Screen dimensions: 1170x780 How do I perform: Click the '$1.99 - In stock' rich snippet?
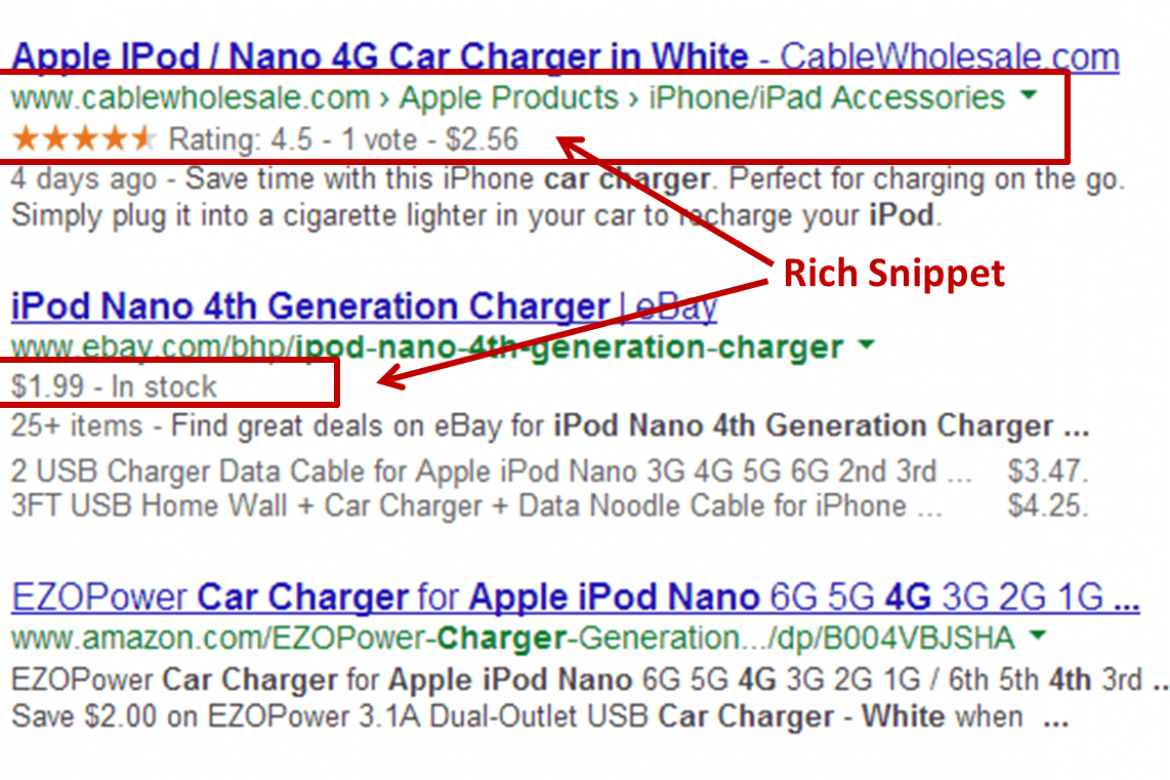115,385
